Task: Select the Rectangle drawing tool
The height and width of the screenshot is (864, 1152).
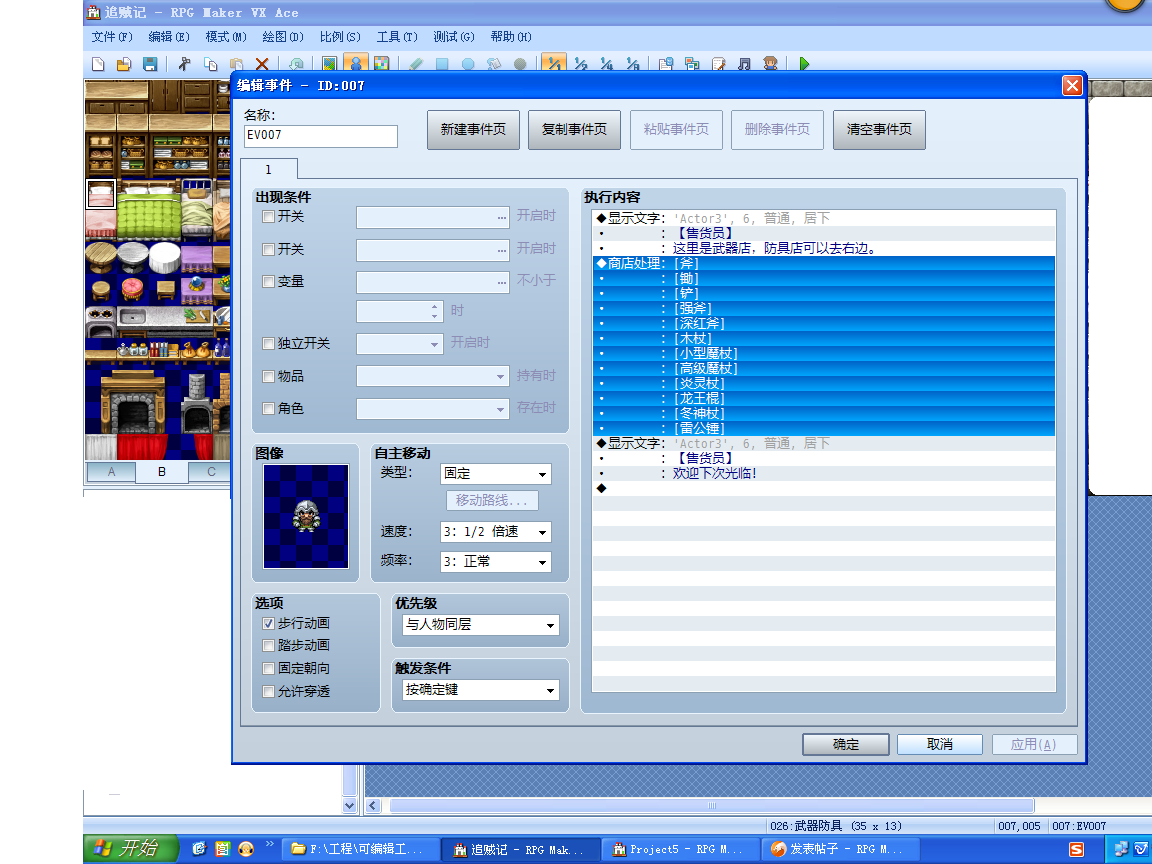Action: point(442,64)
